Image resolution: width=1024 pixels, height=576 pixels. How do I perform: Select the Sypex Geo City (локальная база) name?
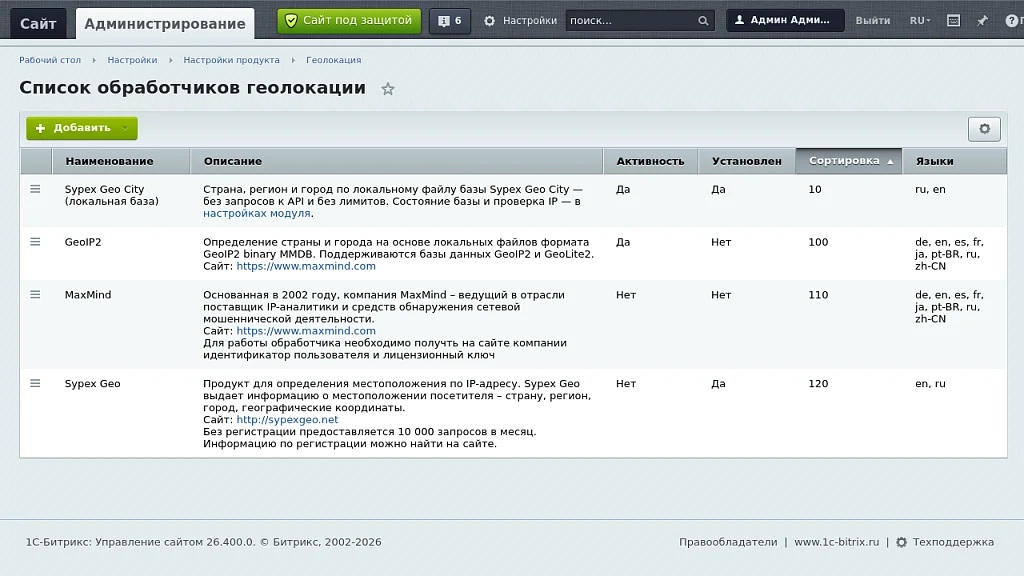(112, 195)
